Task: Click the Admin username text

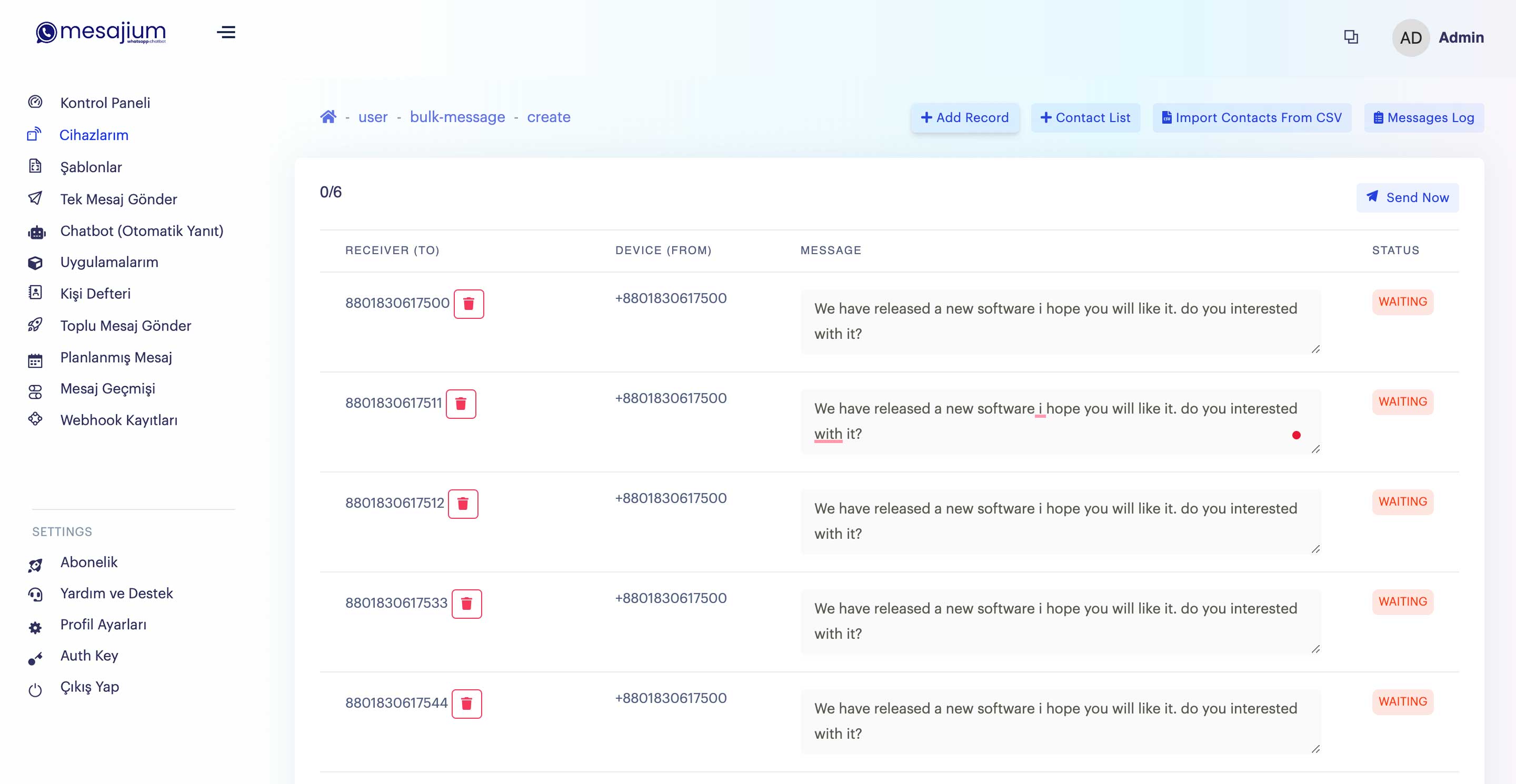Action: [x=1461, y=37]
